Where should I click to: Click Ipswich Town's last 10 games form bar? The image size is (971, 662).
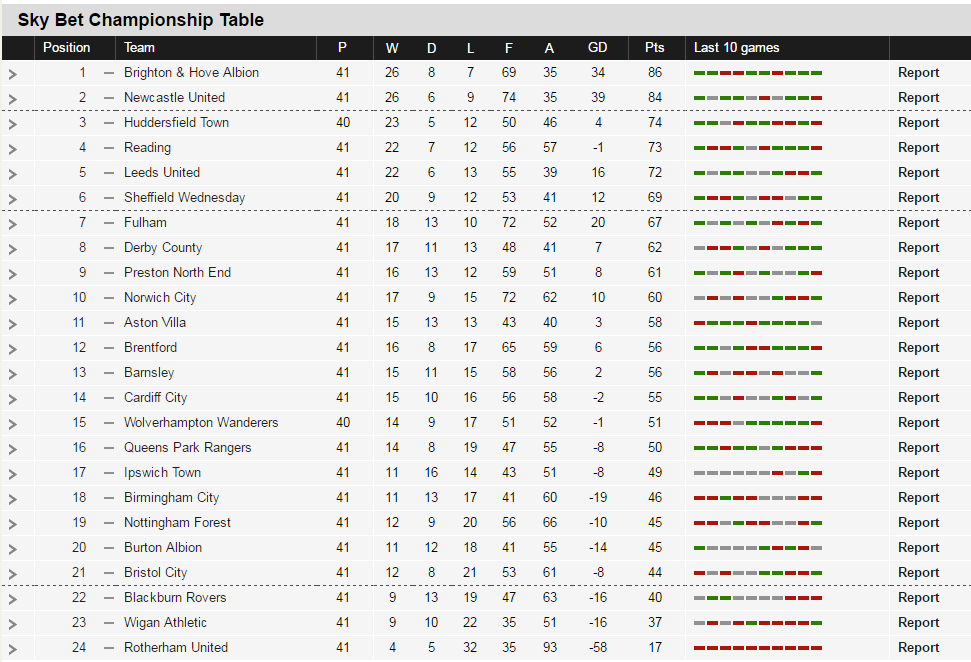pyautogui.click(x=758, y=473)
